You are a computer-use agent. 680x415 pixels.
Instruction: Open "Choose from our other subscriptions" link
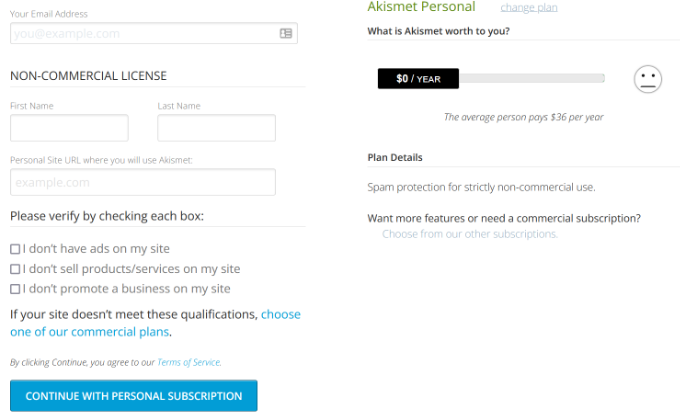point(469,234)
